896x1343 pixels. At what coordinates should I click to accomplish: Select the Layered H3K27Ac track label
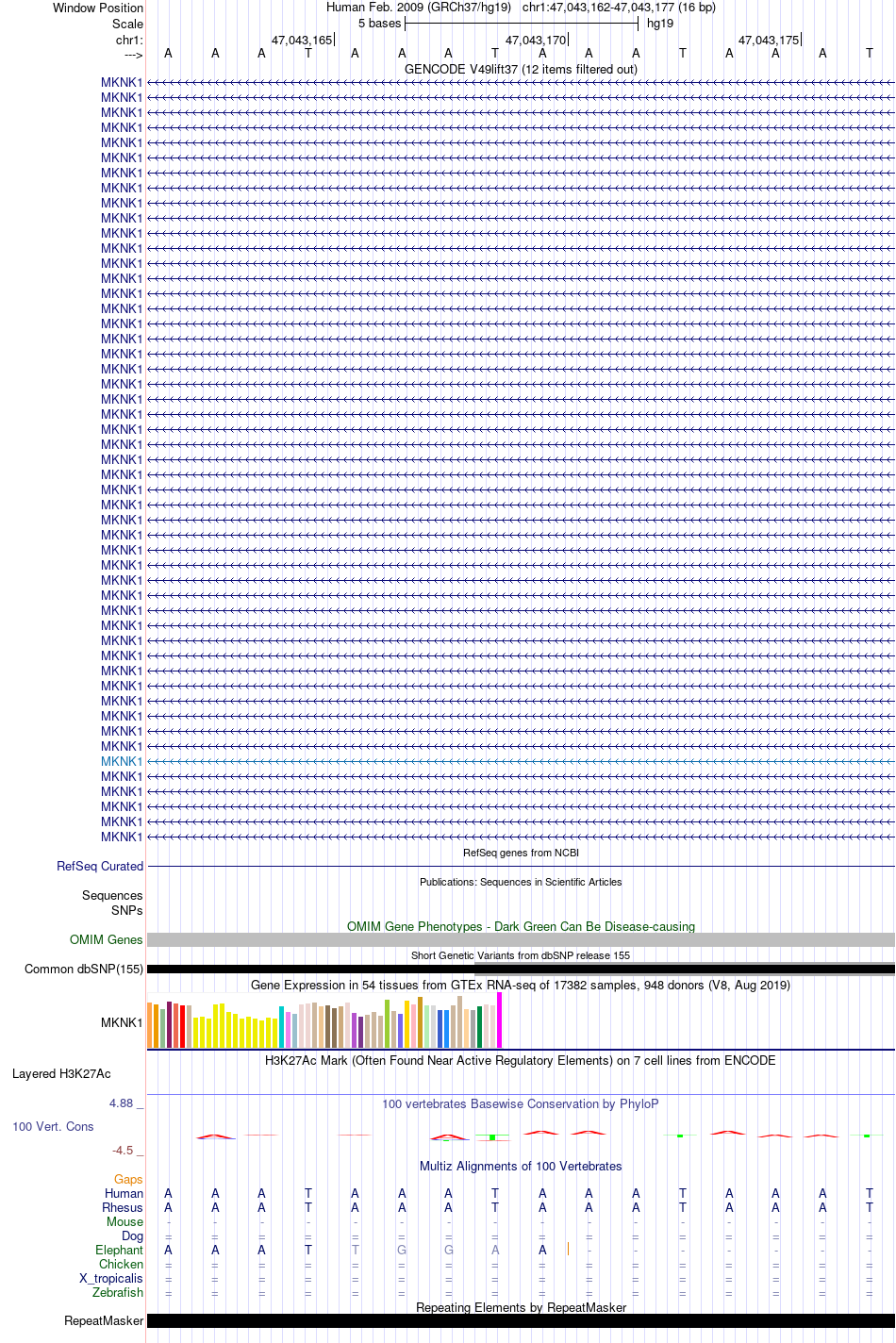click(x=61, y=1073)
